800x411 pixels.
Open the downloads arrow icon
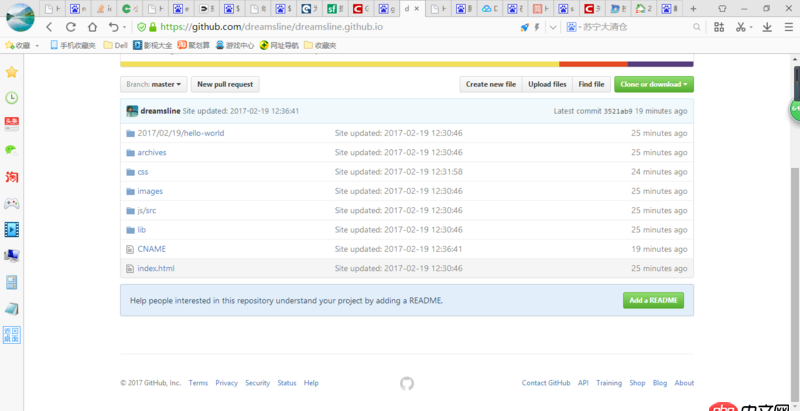[x=767, y=28]
